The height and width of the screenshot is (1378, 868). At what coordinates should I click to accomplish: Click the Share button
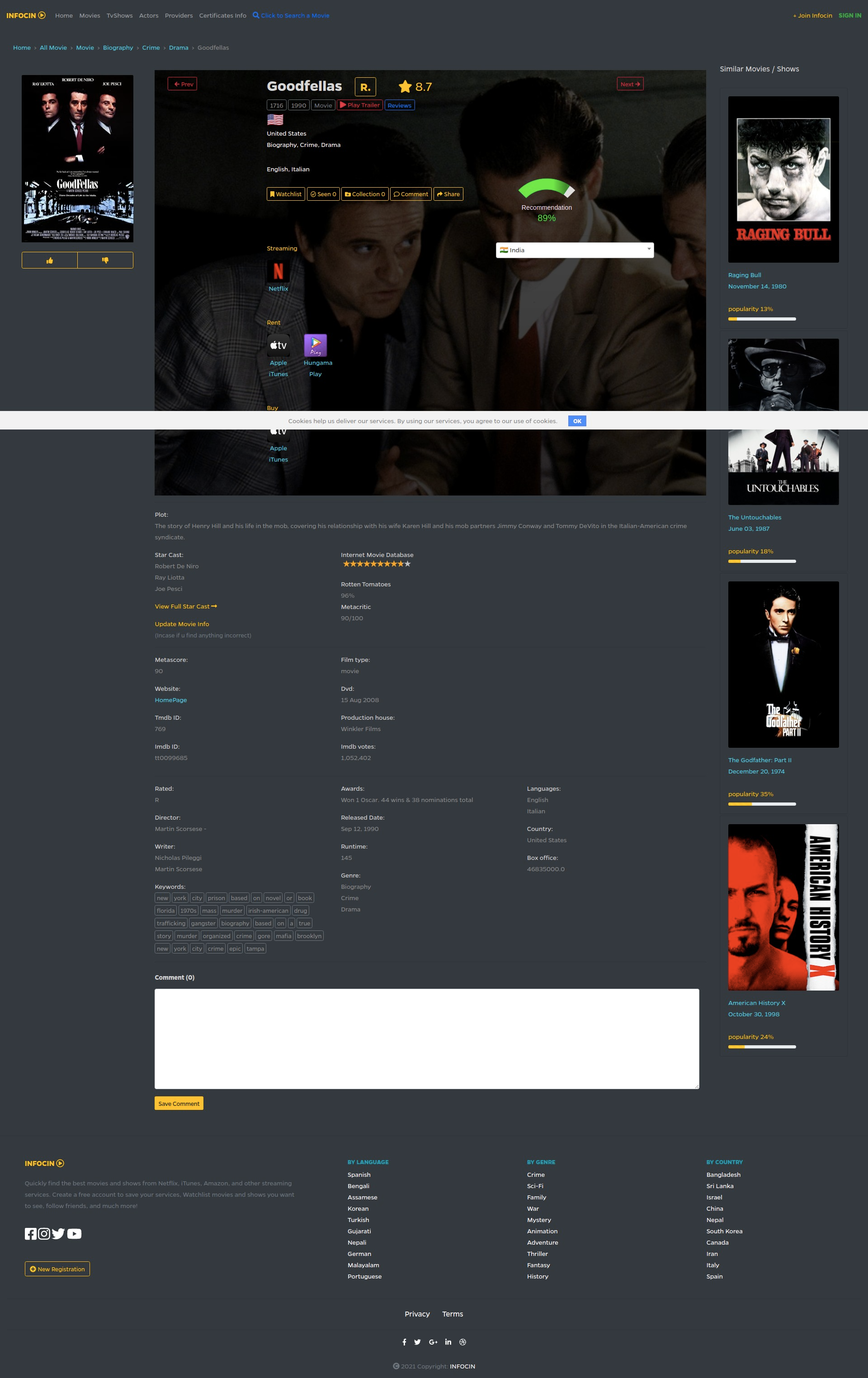[448, 194]
